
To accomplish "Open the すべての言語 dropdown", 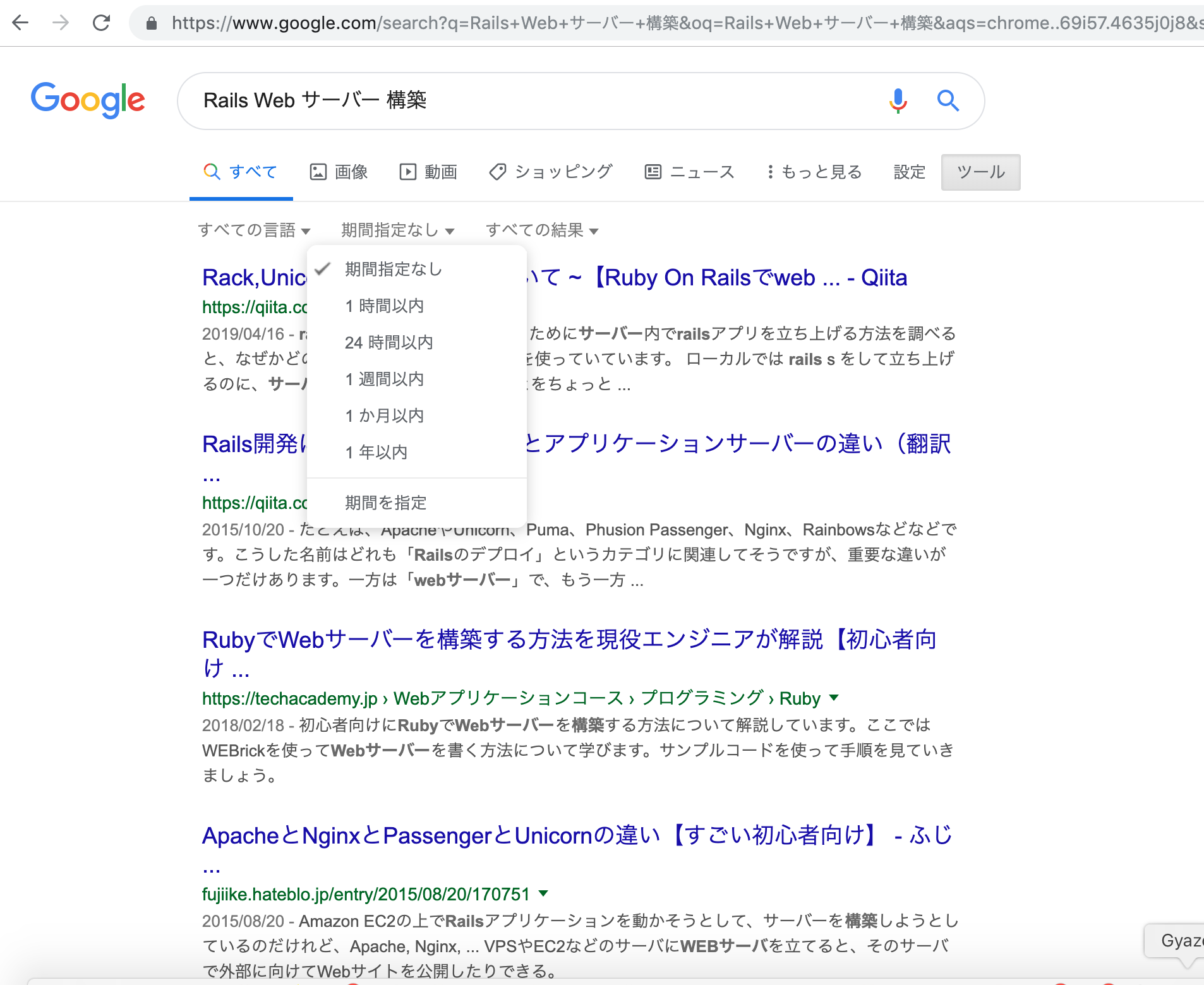I will (254, 230).
